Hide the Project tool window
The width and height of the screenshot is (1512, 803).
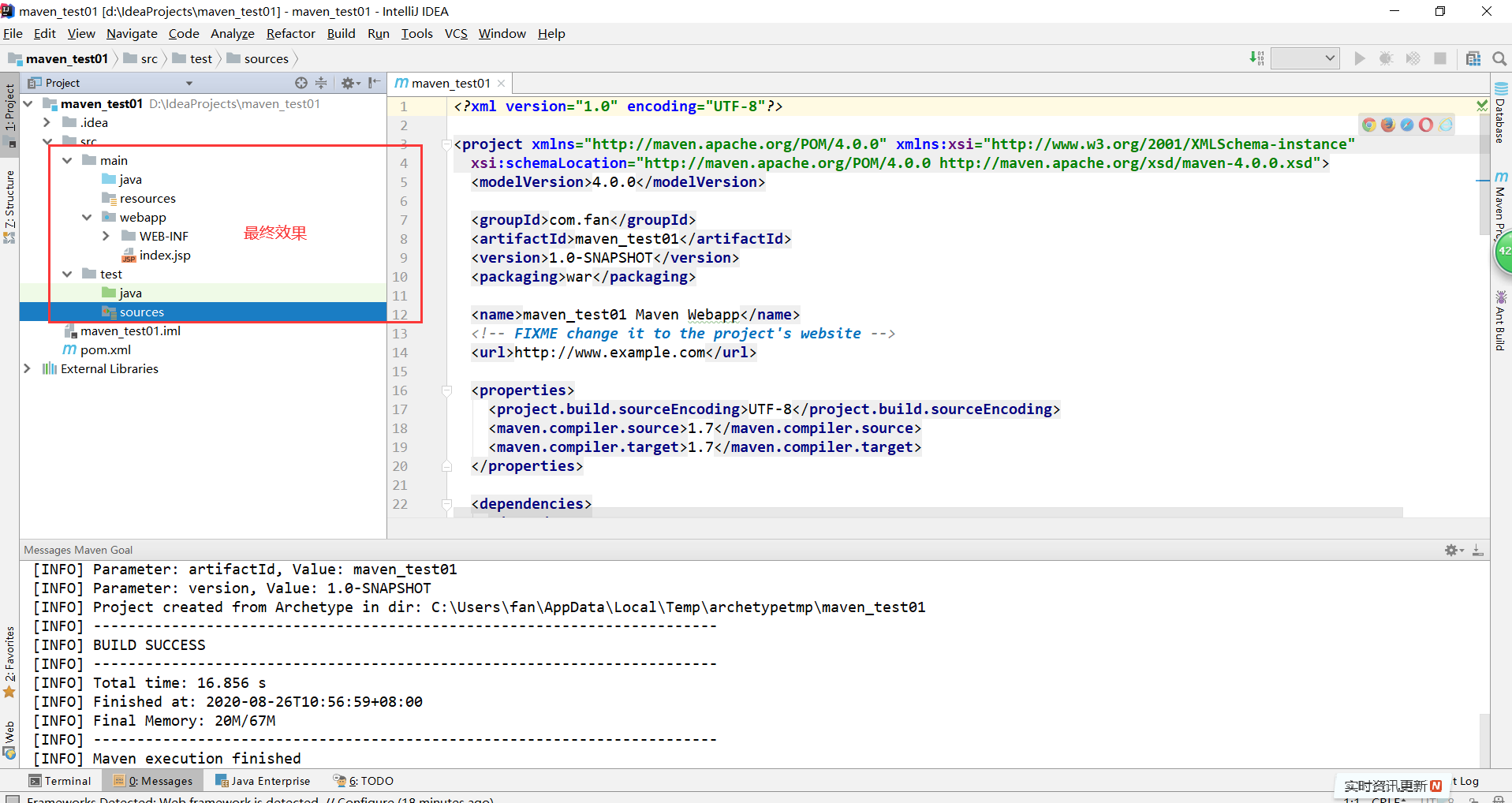point(375,83)
